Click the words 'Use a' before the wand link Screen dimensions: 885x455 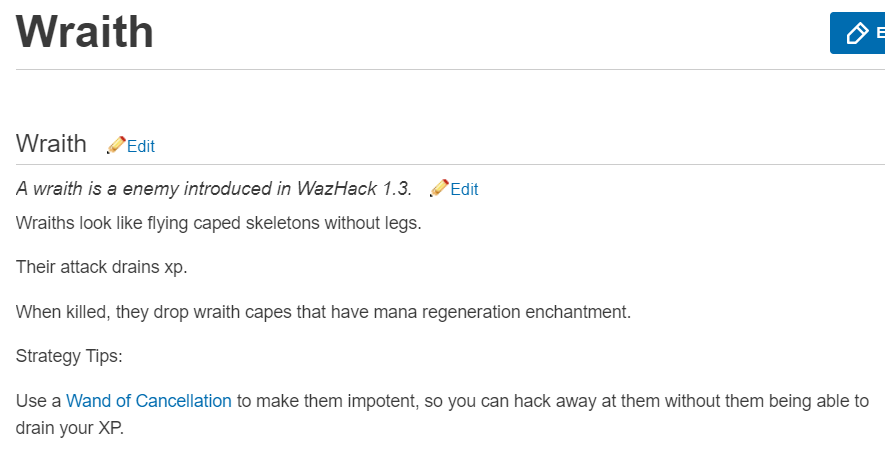point(38,401)
